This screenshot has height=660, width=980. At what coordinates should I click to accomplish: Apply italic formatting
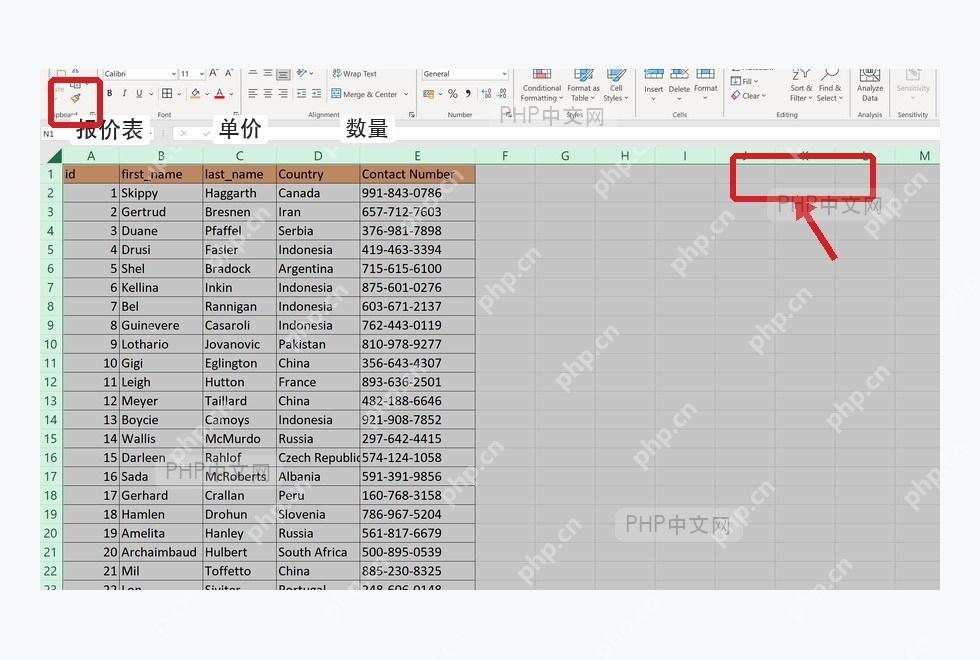(x=124, y=93)
